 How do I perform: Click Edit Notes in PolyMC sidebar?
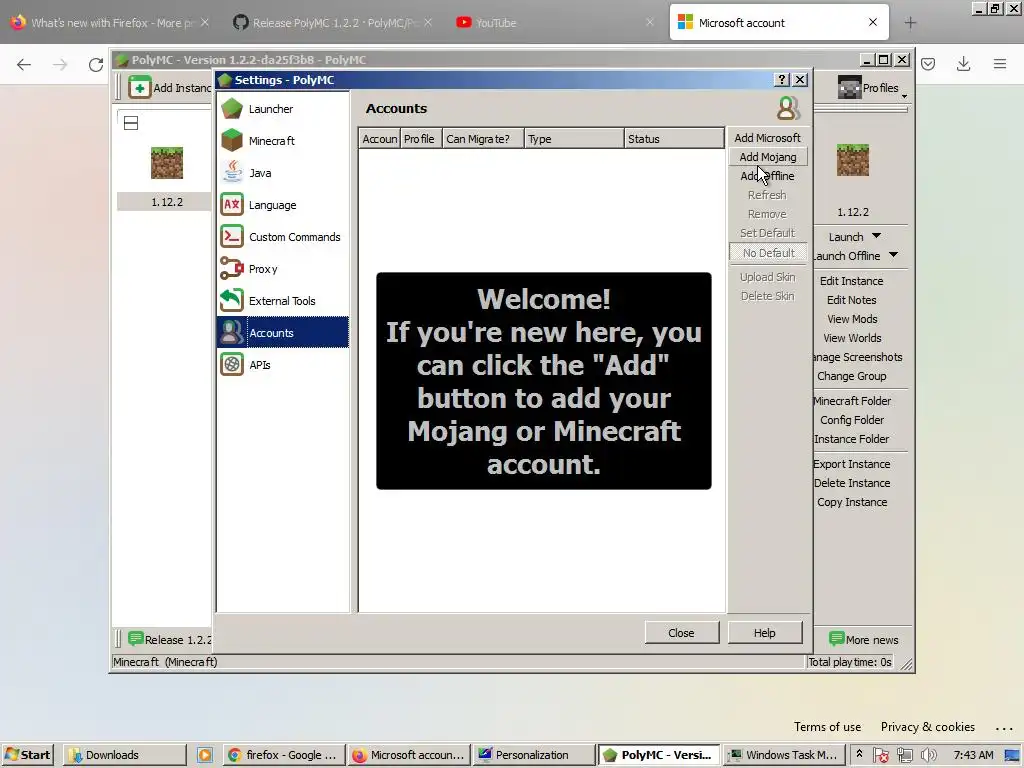(x=852, y=300)
